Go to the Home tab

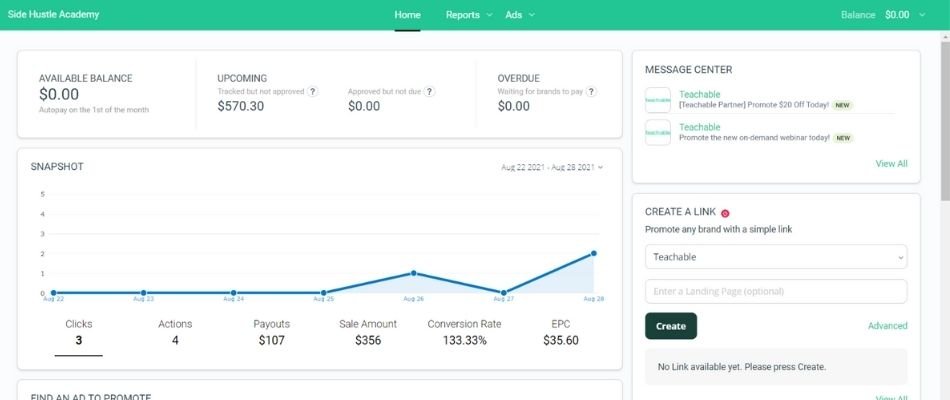pos(407,15)
